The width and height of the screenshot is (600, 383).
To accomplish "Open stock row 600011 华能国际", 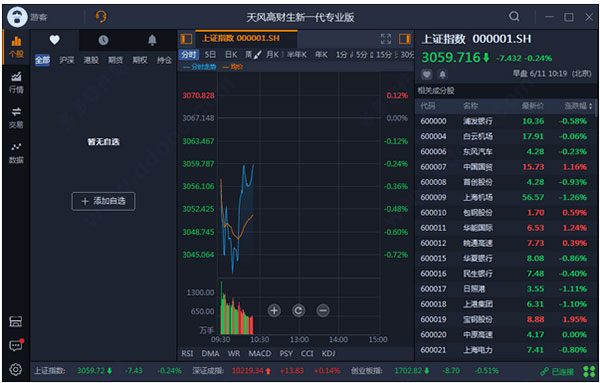I will tap(504, 228).
